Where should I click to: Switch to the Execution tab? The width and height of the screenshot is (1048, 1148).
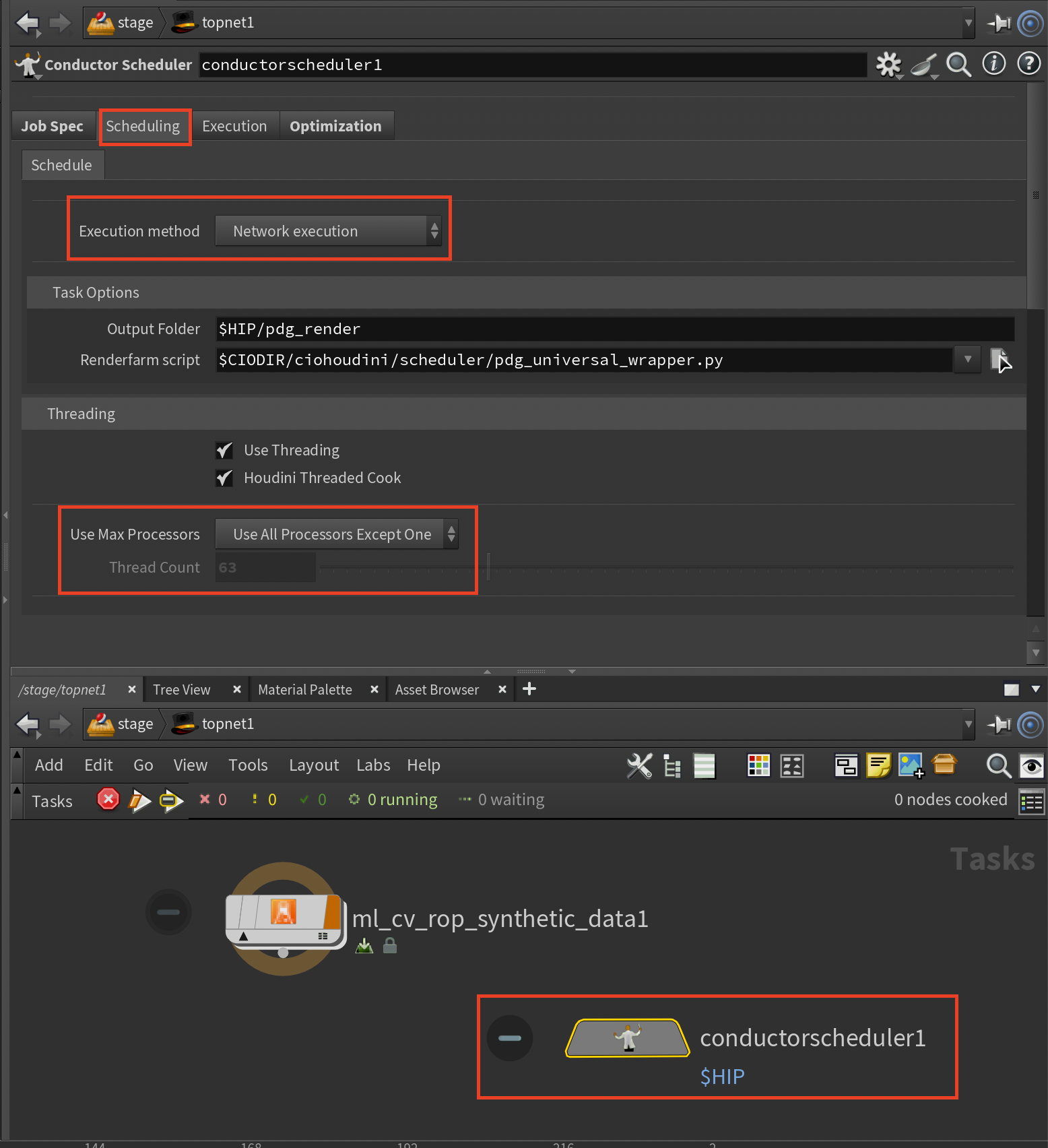pyautogui.click(x=234, y=126)
